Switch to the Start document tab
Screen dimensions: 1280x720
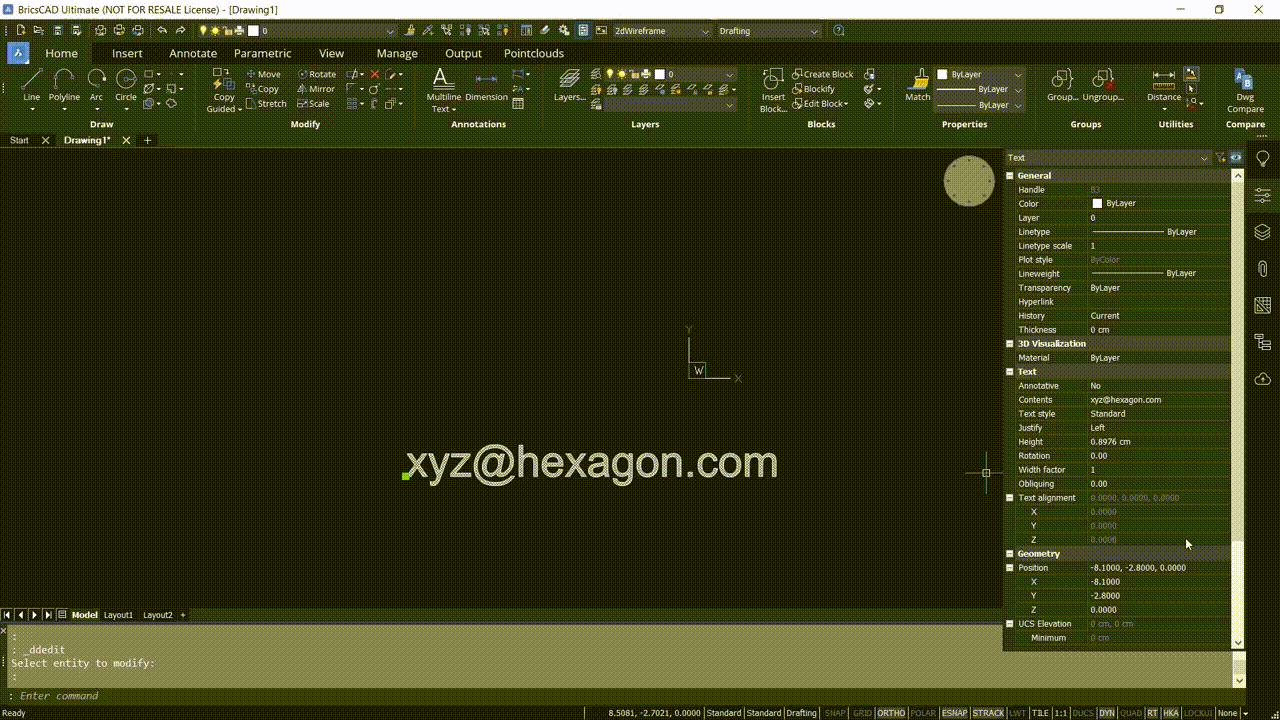(x=19, y=141)
